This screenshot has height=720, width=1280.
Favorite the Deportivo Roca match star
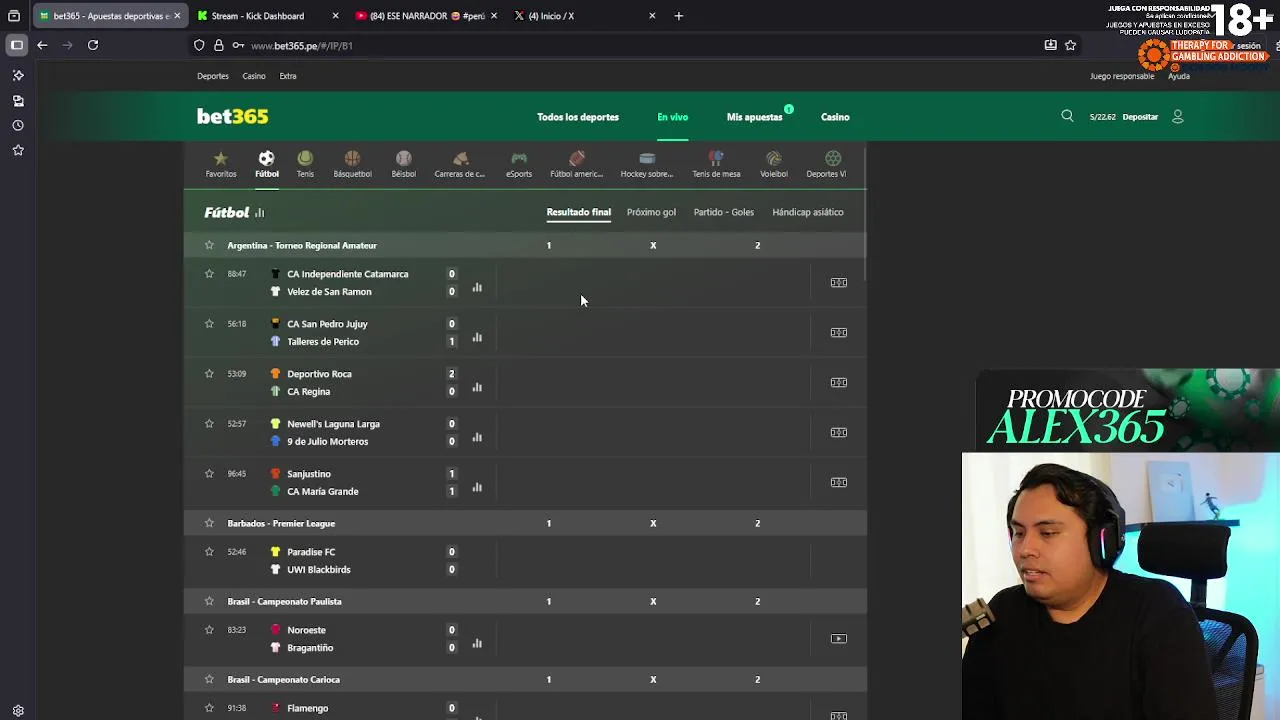[x=209, y=374]
